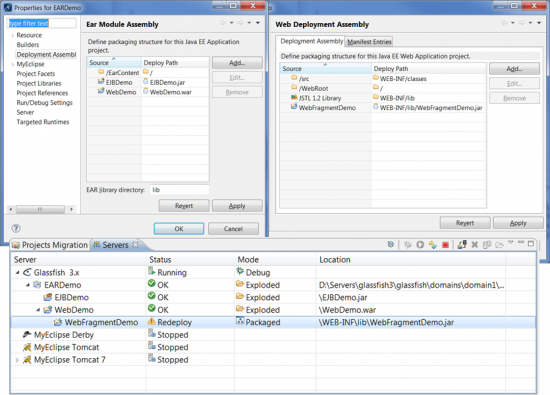
Task: Click the Redeploy warning status icon
Action: (152, 321)
